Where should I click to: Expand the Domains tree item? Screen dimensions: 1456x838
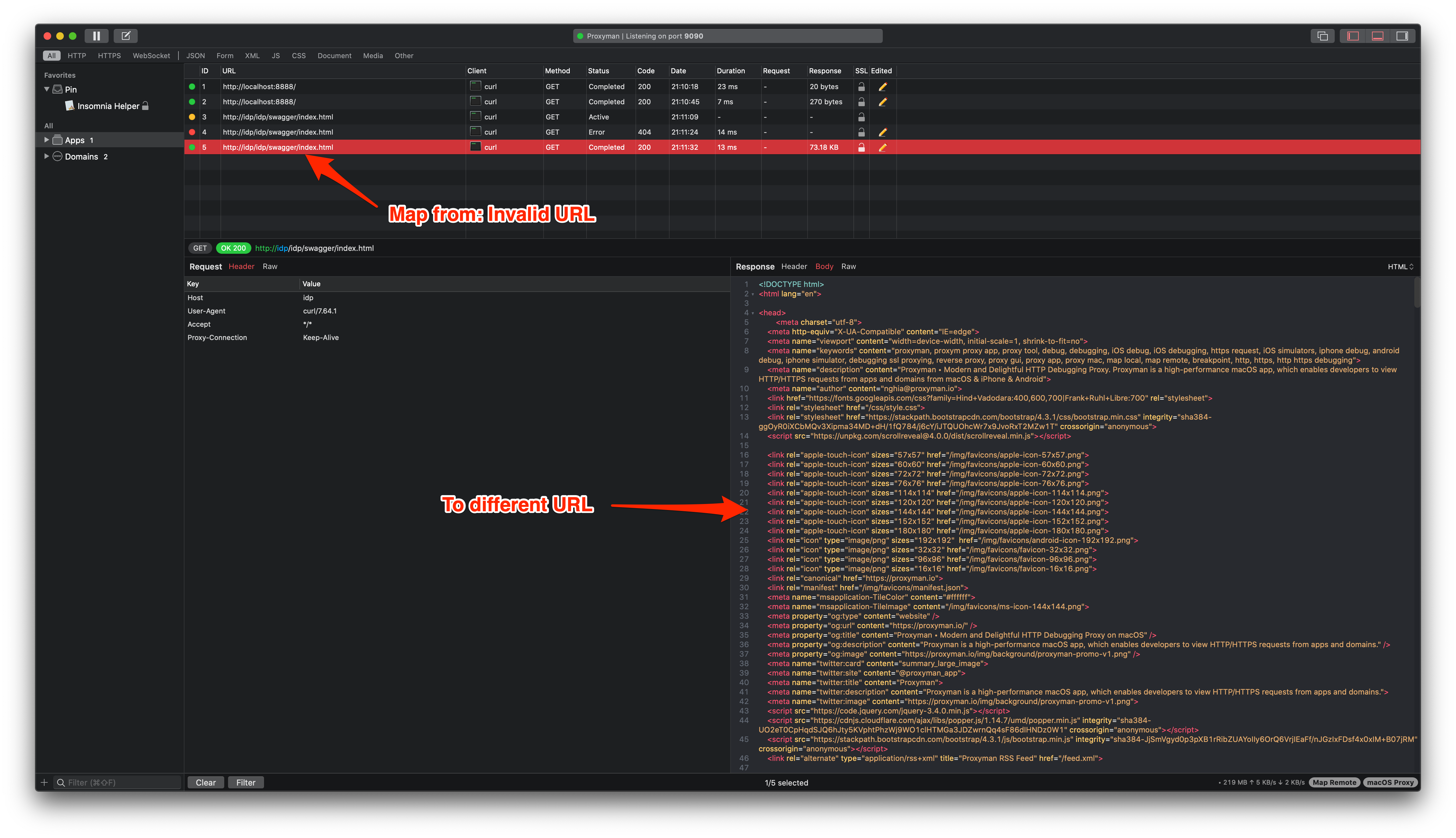[47, 156]
